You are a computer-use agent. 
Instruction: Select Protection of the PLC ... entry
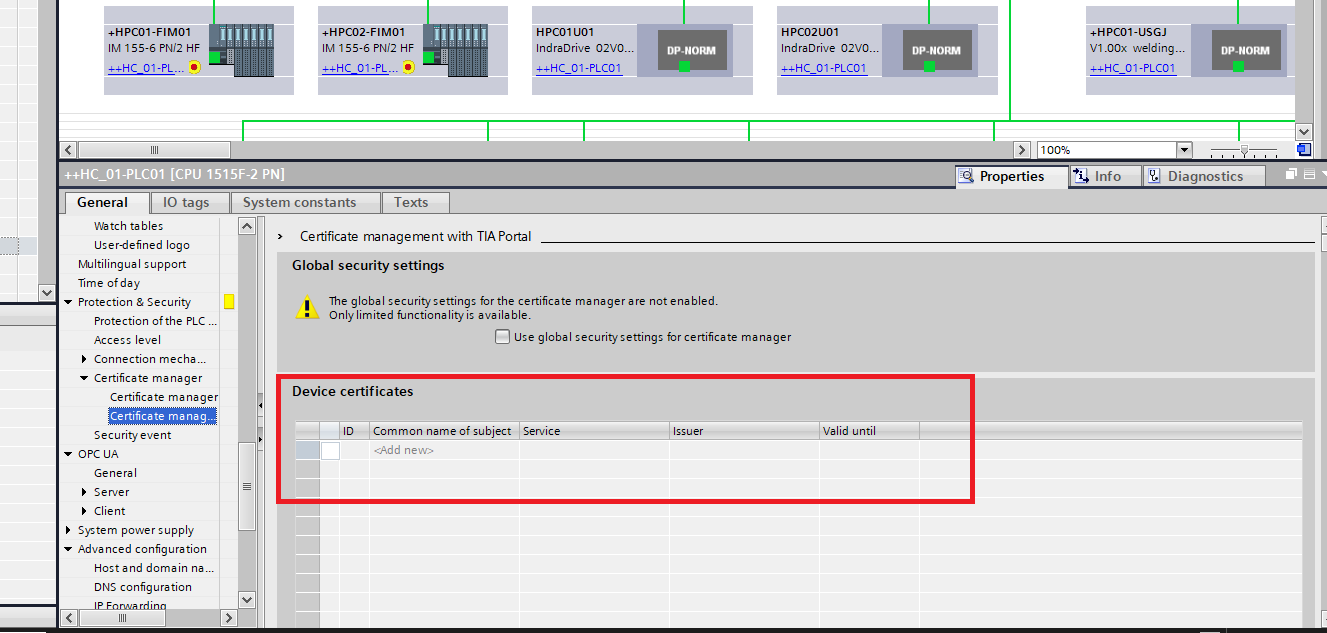155,321
